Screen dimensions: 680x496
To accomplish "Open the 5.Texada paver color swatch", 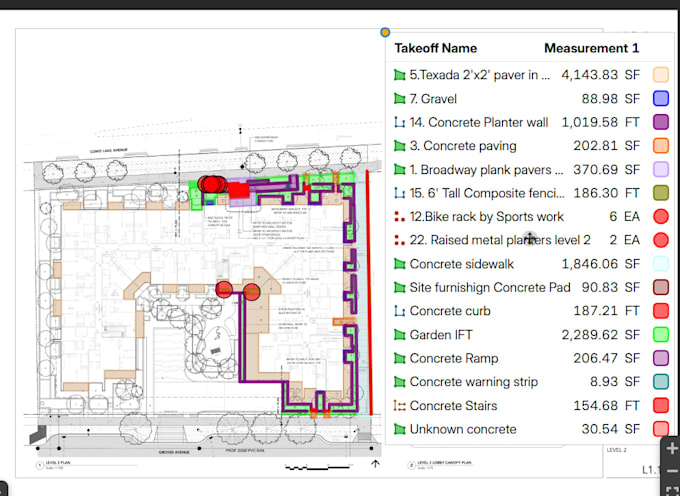I will coord(661,75).
